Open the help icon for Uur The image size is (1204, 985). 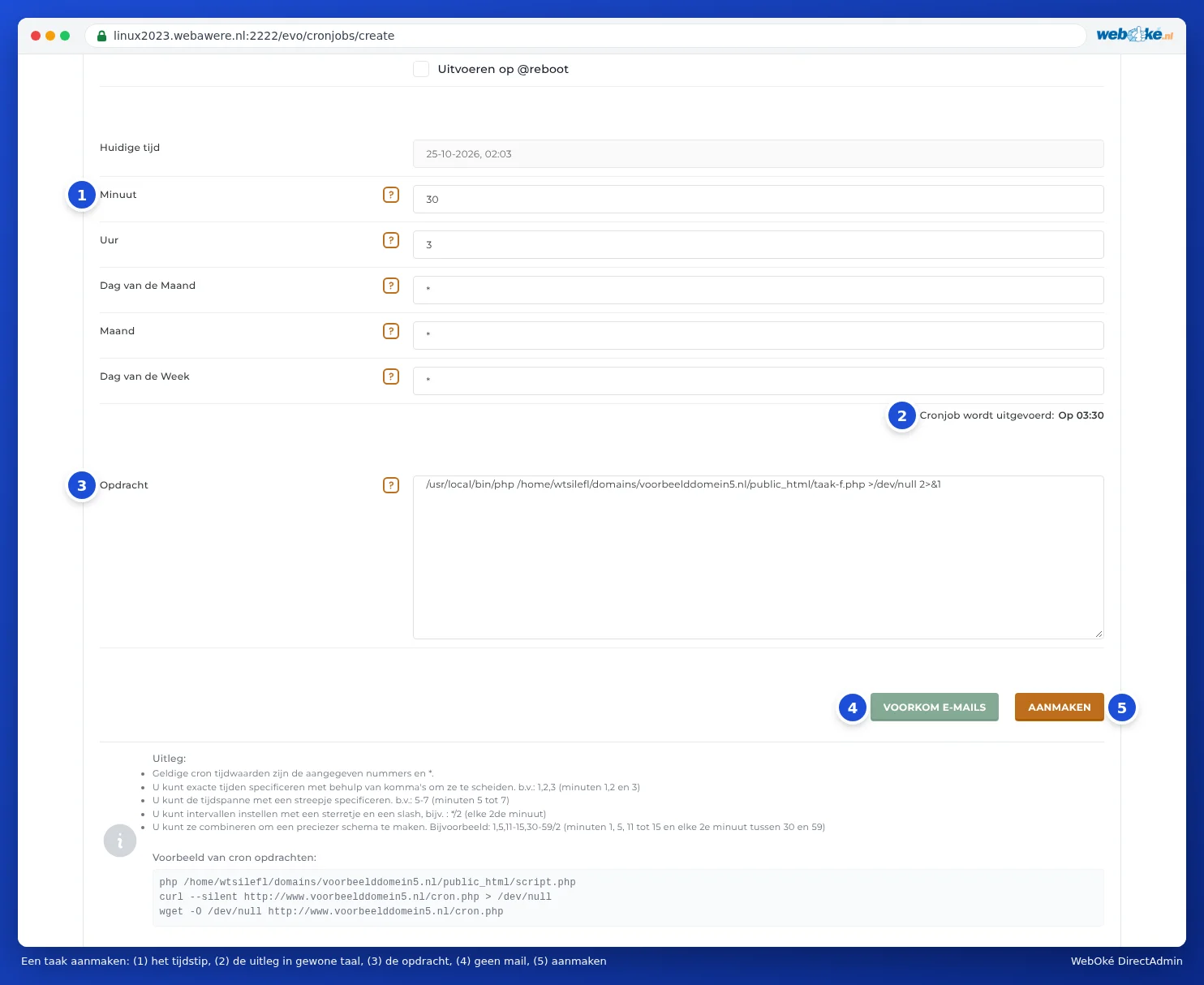[391, 240]
